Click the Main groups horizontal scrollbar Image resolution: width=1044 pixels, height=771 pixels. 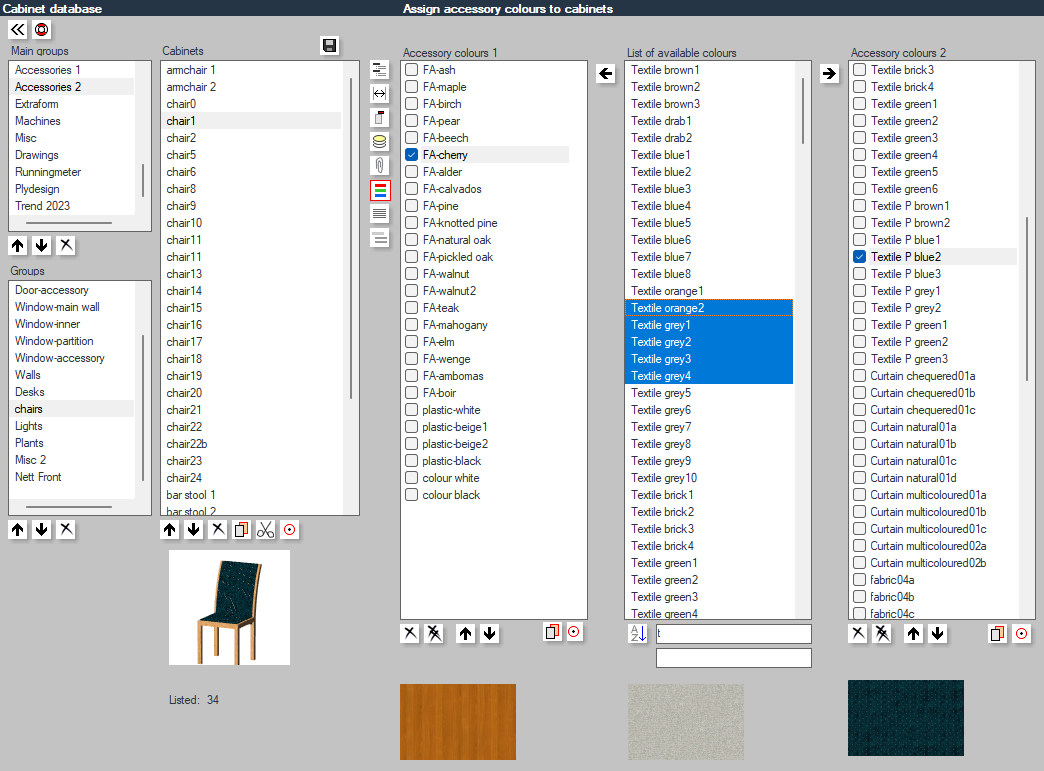69,223
